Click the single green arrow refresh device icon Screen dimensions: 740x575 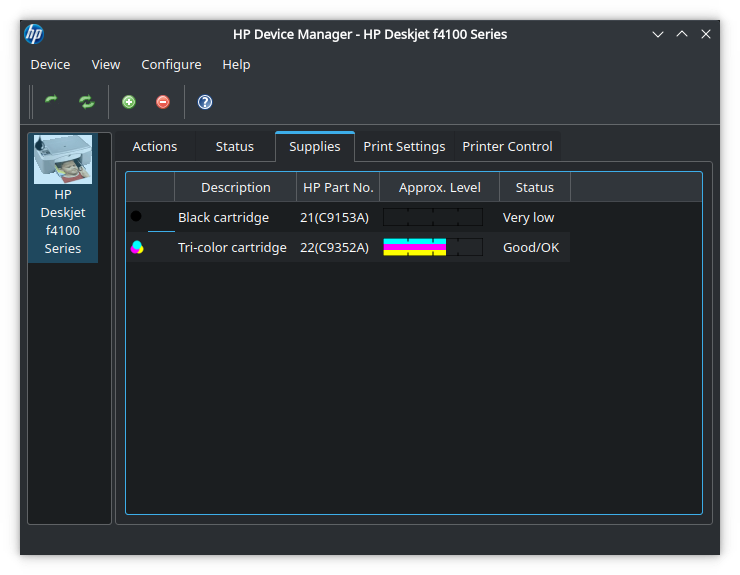pyautogui.click(x=51, y=100)
